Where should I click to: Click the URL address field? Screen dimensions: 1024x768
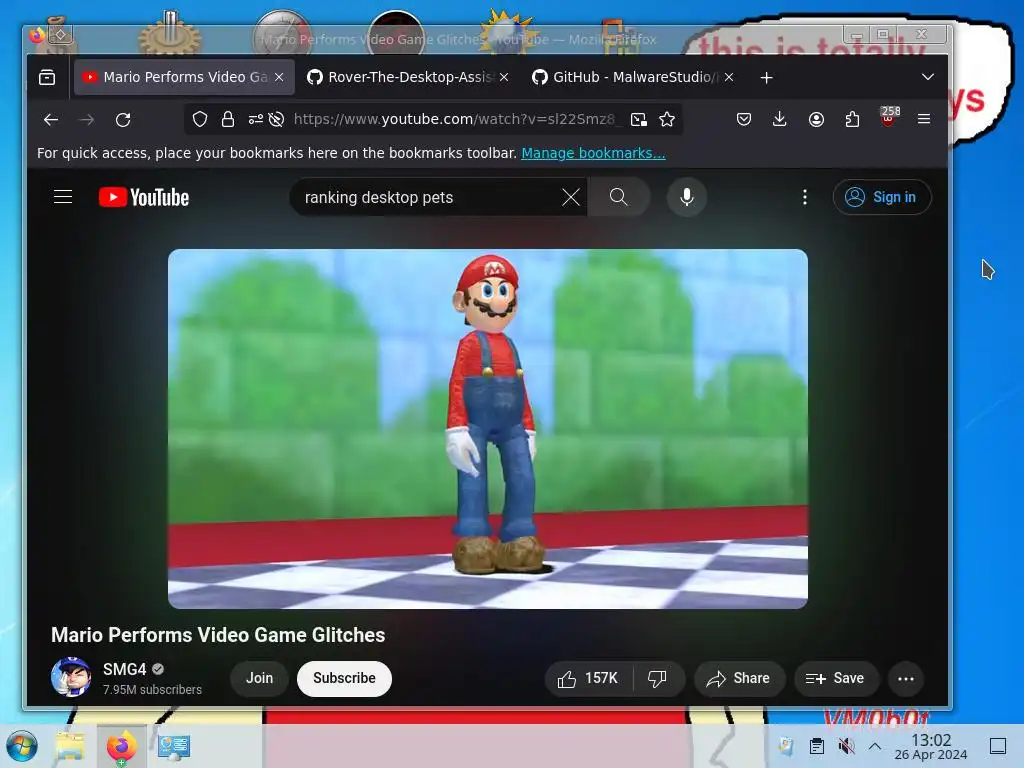pos(454,120)
